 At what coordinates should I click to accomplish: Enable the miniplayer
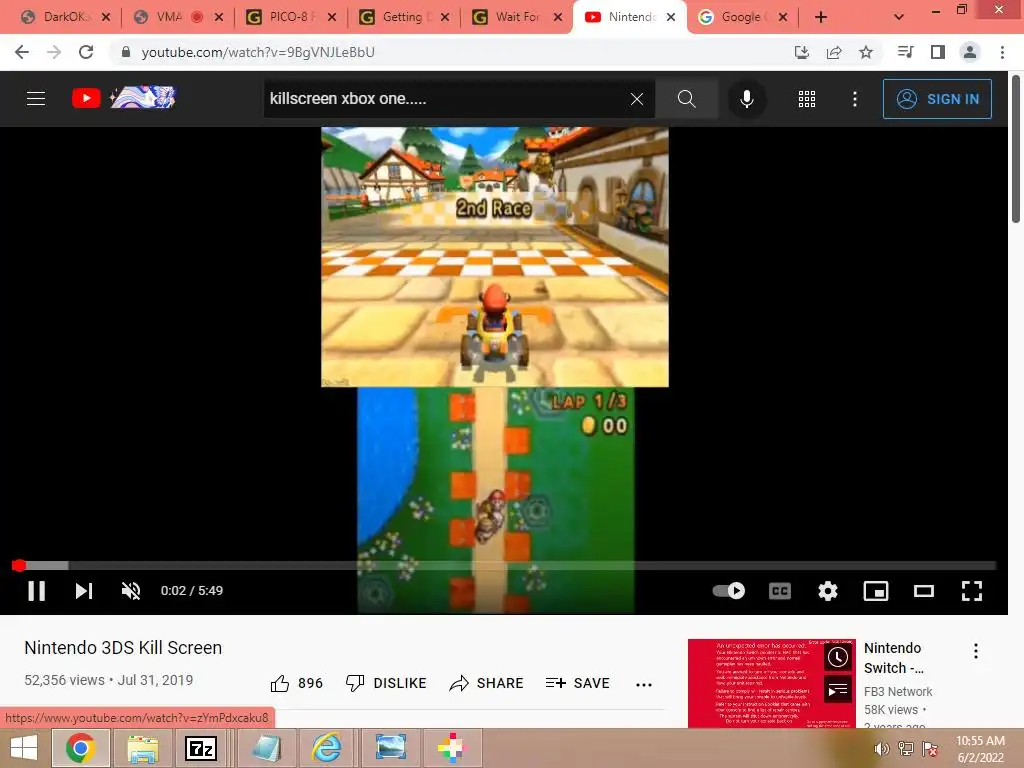pos(875,591)
